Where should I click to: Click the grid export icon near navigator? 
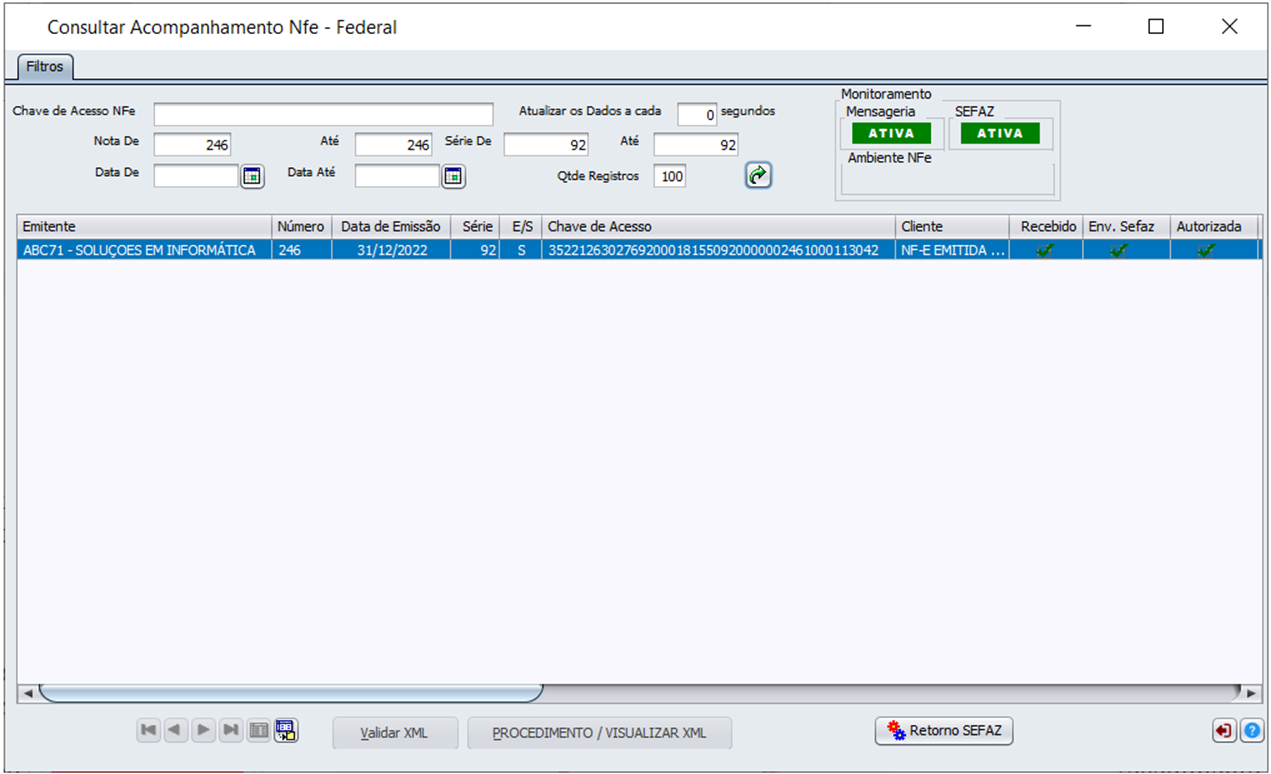[286, 731]
